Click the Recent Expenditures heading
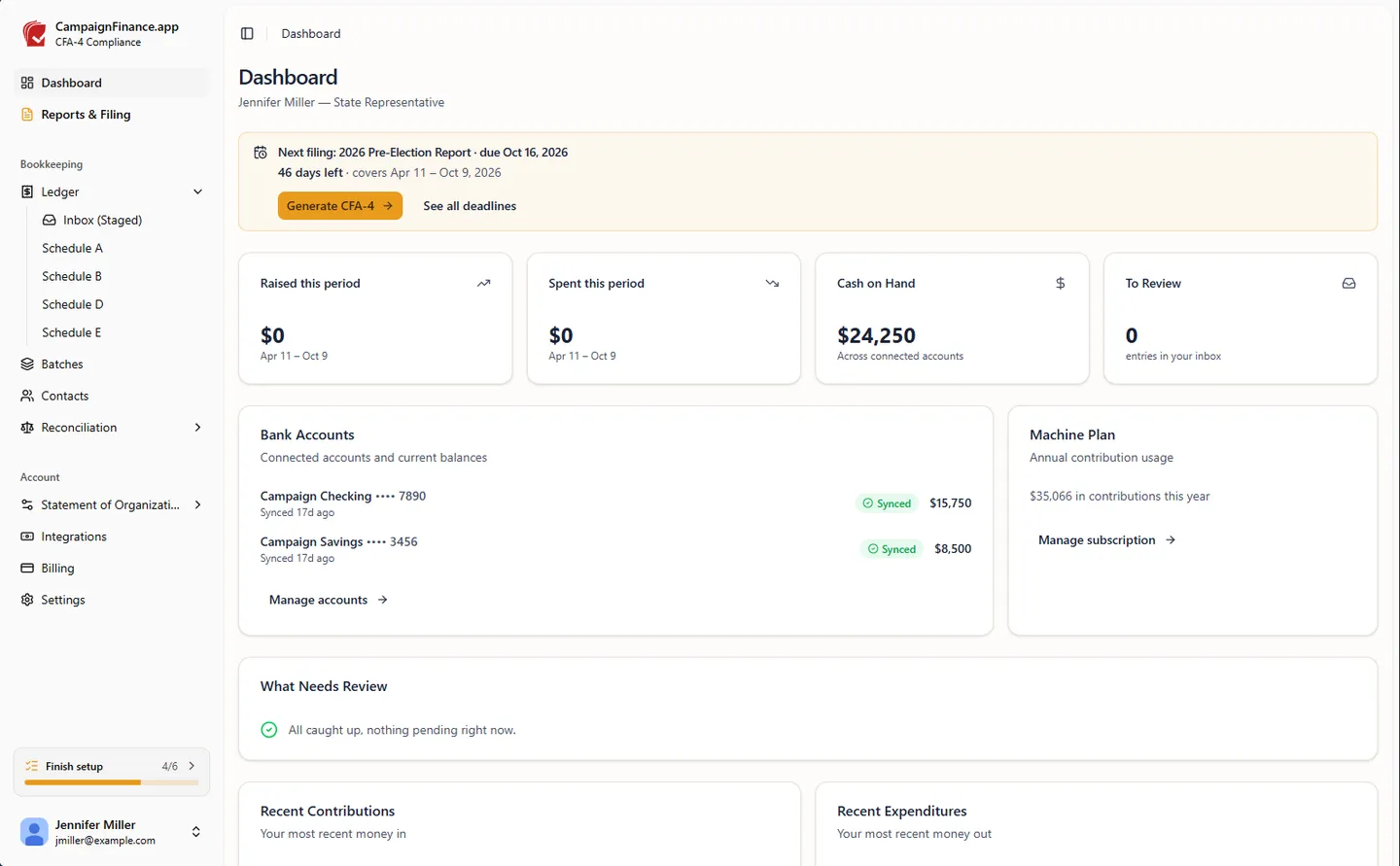 (x=902, y=812)
